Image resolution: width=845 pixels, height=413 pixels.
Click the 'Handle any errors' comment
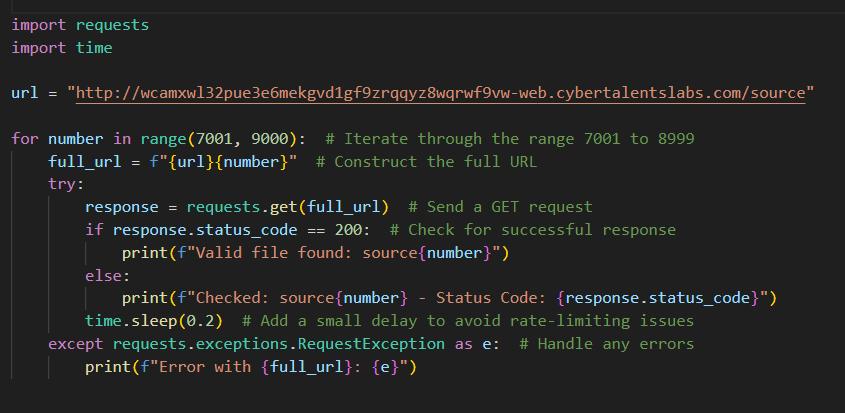click(606, 344)
